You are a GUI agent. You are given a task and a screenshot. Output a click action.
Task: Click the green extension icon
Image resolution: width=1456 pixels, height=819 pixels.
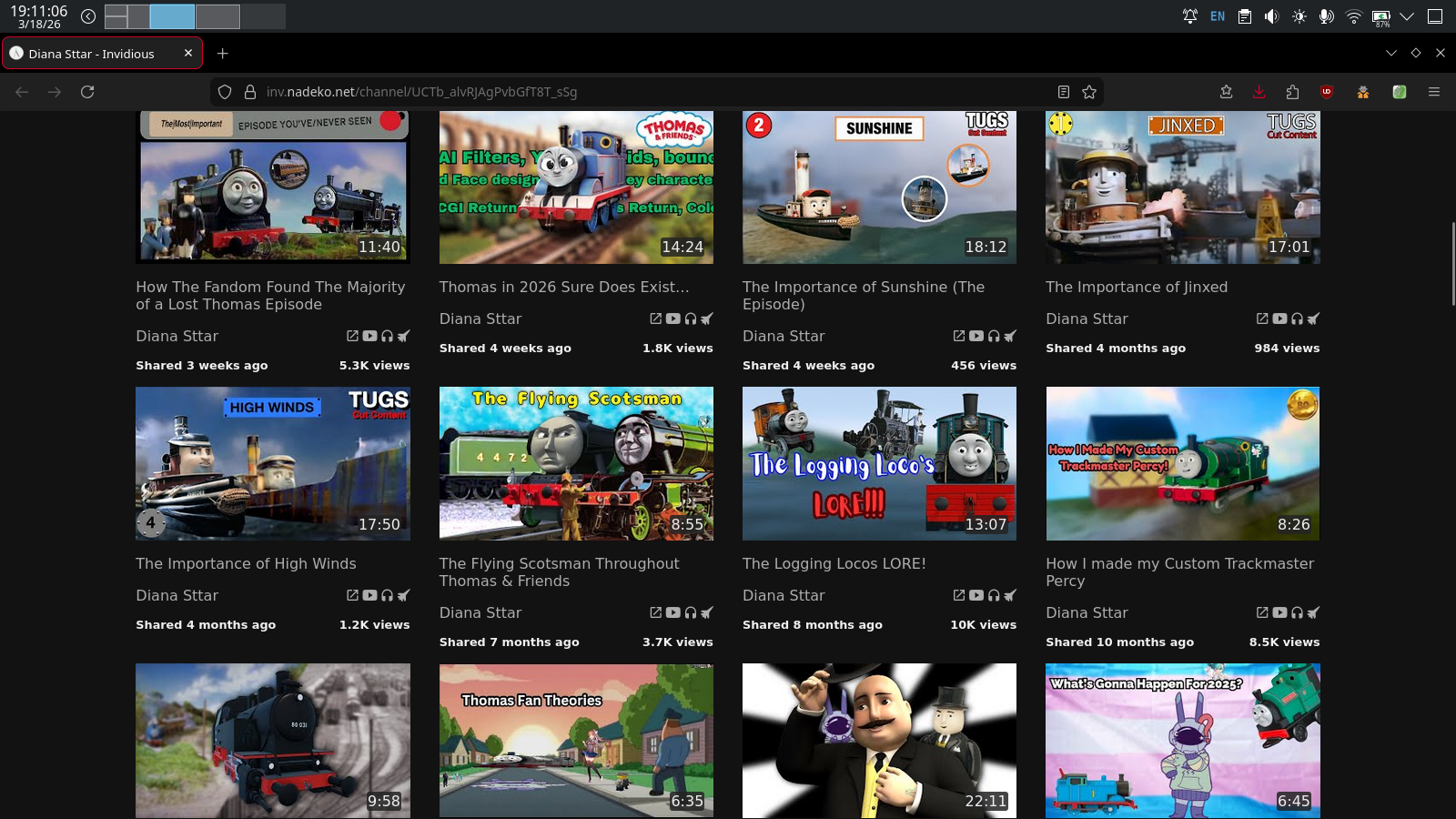[1400, 92]
